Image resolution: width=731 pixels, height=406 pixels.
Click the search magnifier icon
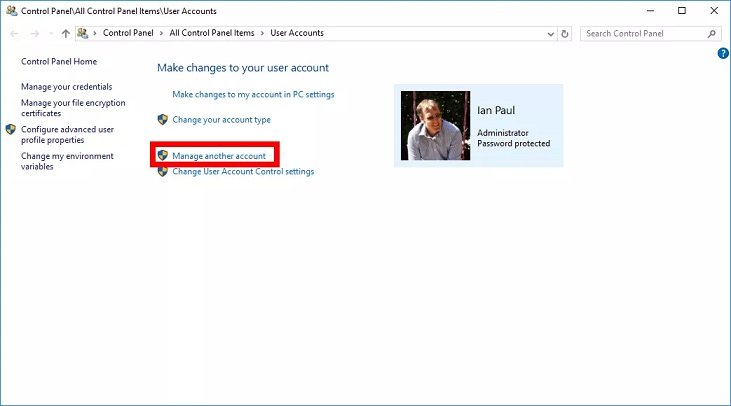713,33
